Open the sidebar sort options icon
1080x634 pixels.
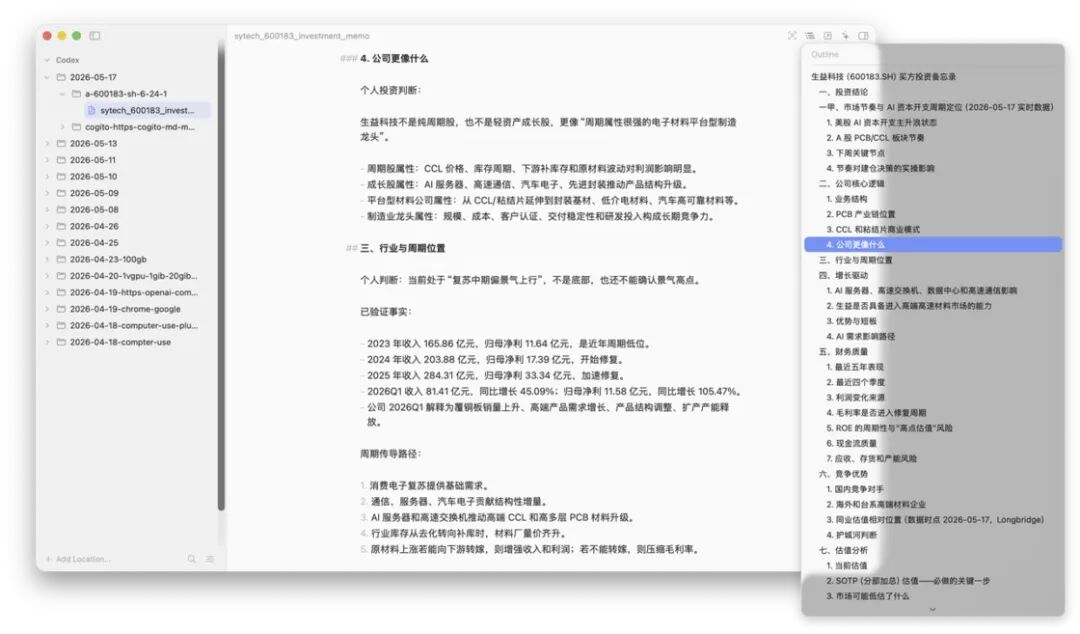[x=210, y=559]
